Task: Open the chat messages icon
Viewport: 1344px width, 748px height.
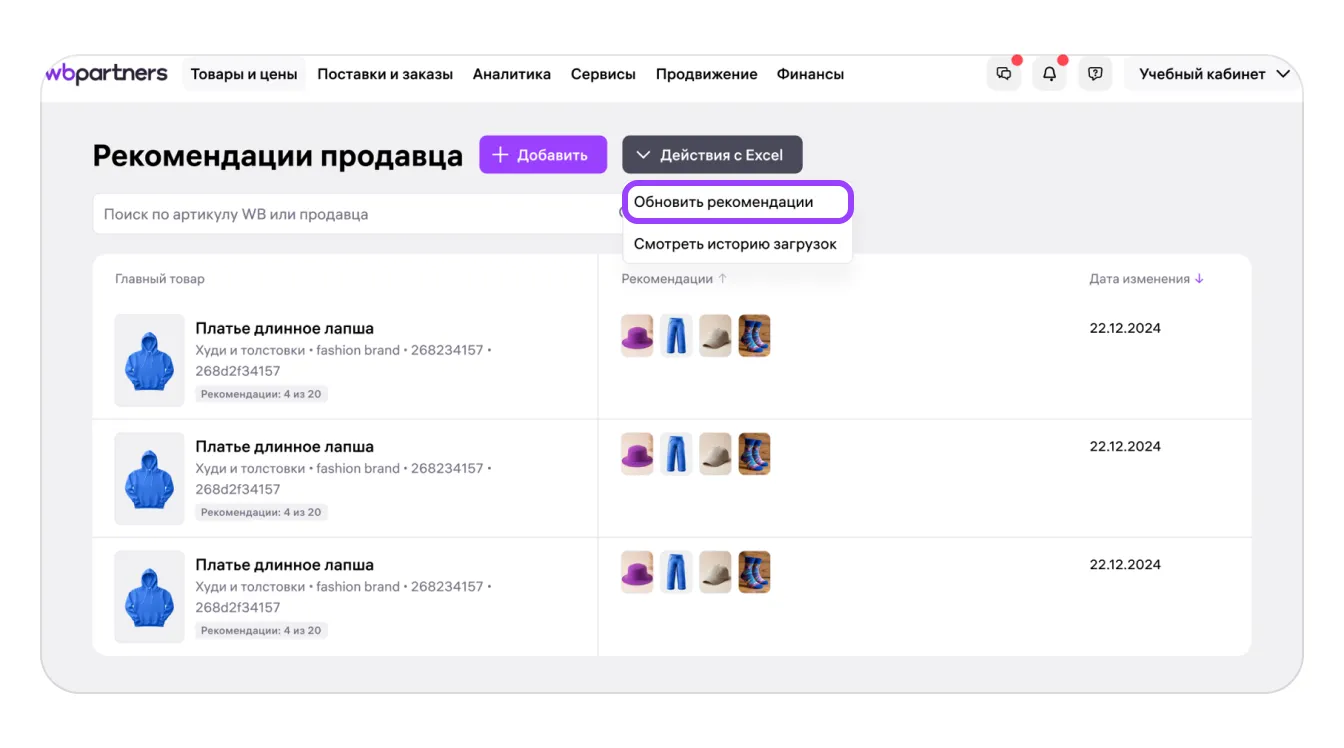Action: 1004,74
